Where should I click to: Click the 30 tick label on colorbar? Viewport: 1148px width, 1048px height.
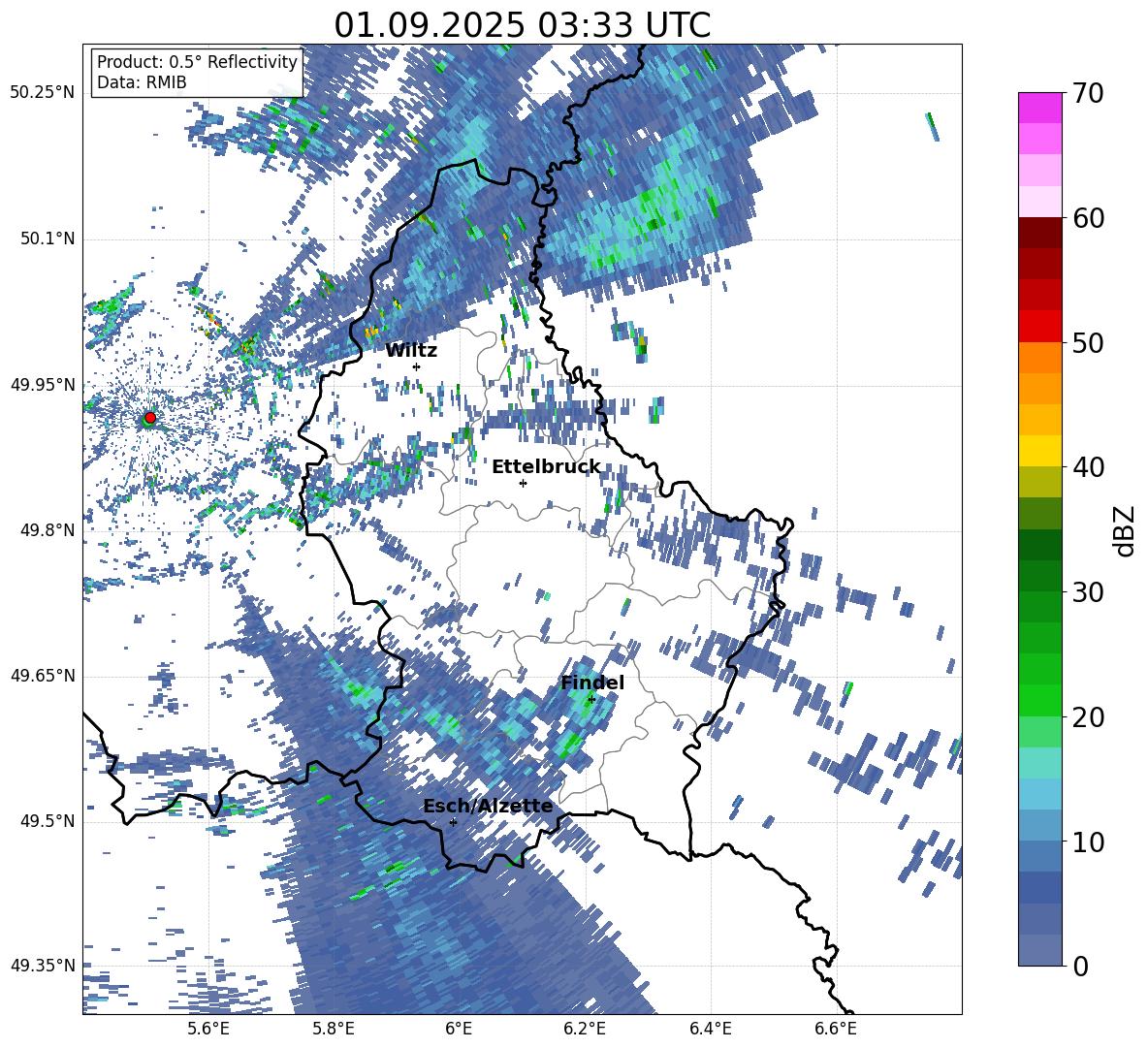tap(1087, 592)
